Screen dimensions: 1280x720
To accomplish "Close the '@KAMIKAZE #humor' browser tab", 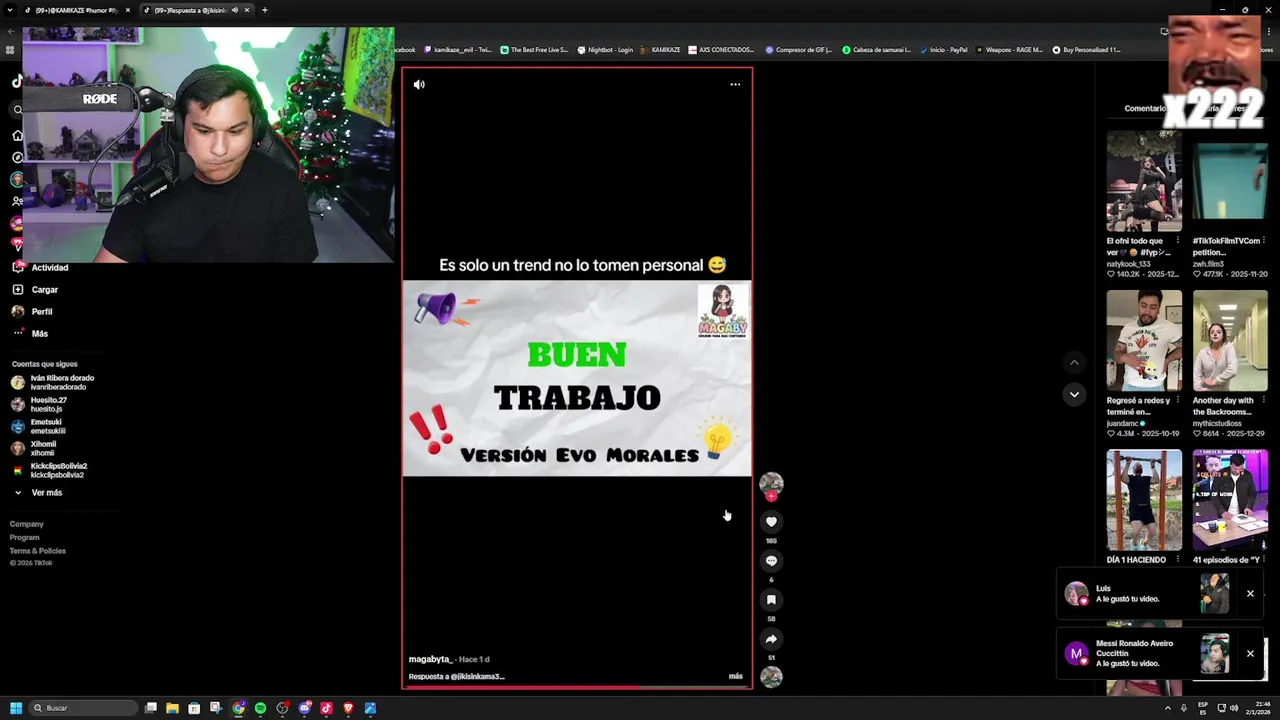I will click(128, 10).
